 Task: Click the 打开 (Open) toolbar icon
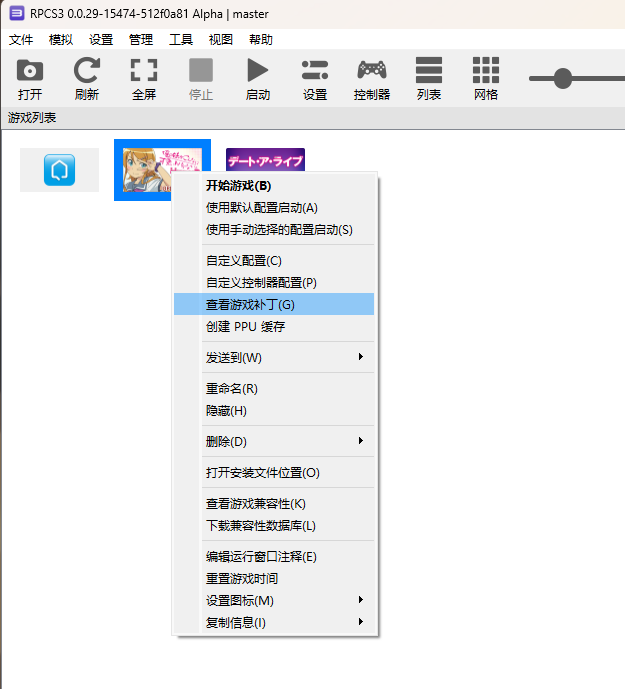(x=30, y=71)
